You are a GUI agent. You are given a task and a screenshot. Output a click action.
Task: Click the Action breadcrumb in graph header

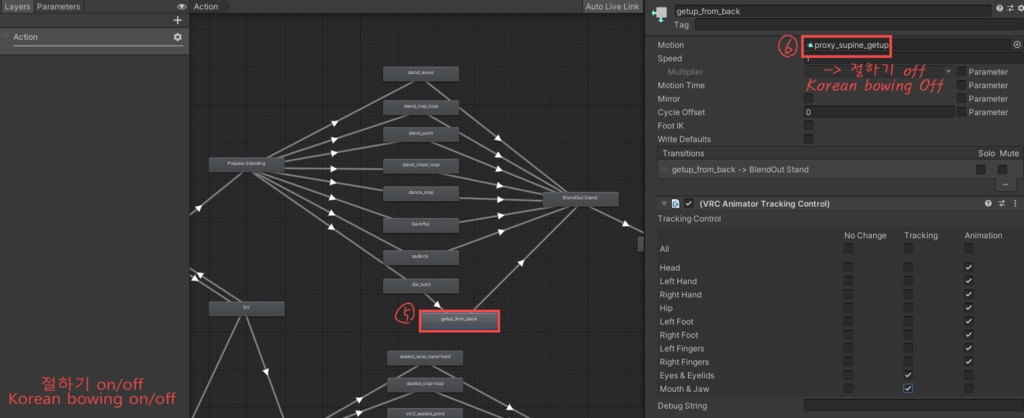pos(208,7)
